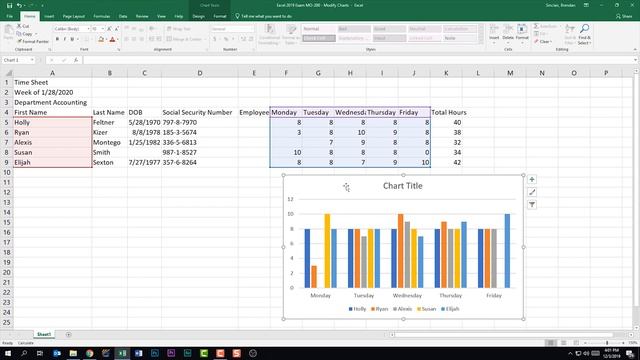The height and width of the screenshot is (360, 640).
Task: Open Chrome from the taskbar
Action: pyautogui.click(x=89, y=353)
